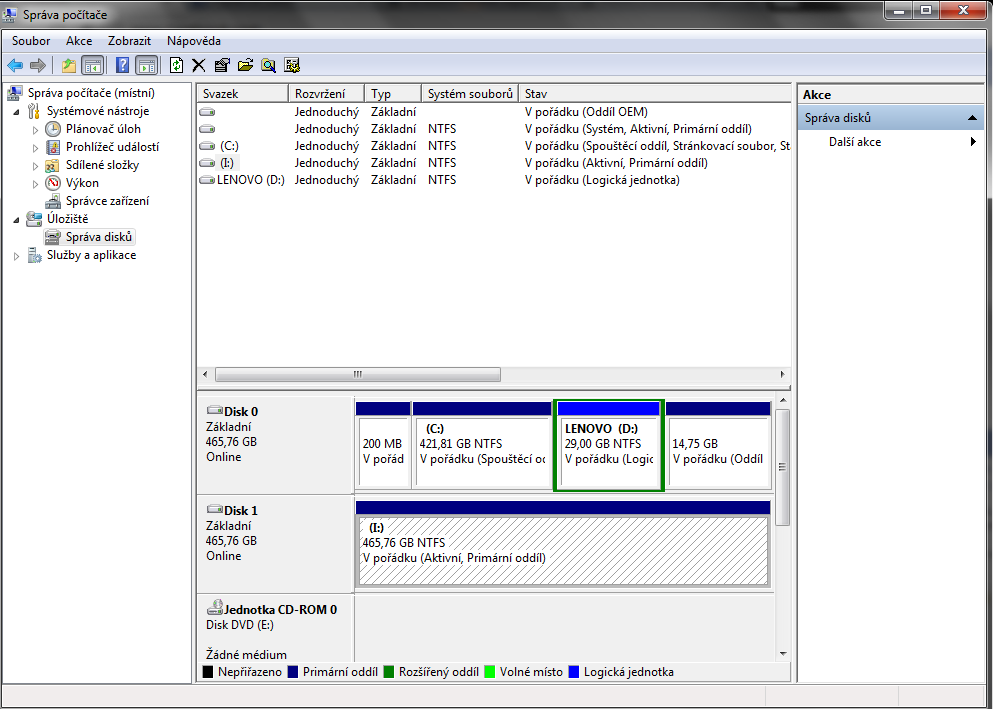Select the Sdílené složky folder icon
This screenshot has height=709, width=993.
[x=53, y=165]
